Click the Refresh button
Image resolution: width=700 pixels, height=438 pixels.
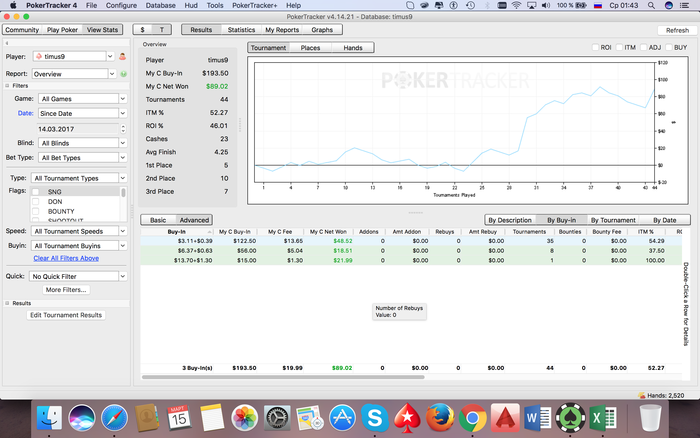point(677,30)
